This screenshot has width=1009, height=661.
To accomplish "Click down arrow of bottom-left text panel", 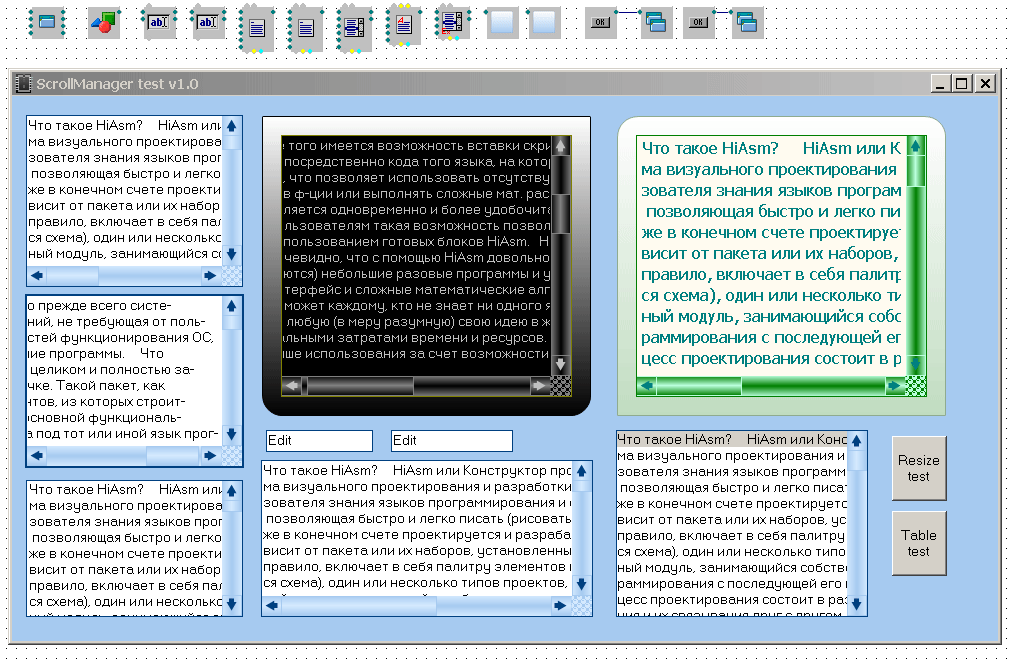I will pyautogui.click(x=232, y=604).
